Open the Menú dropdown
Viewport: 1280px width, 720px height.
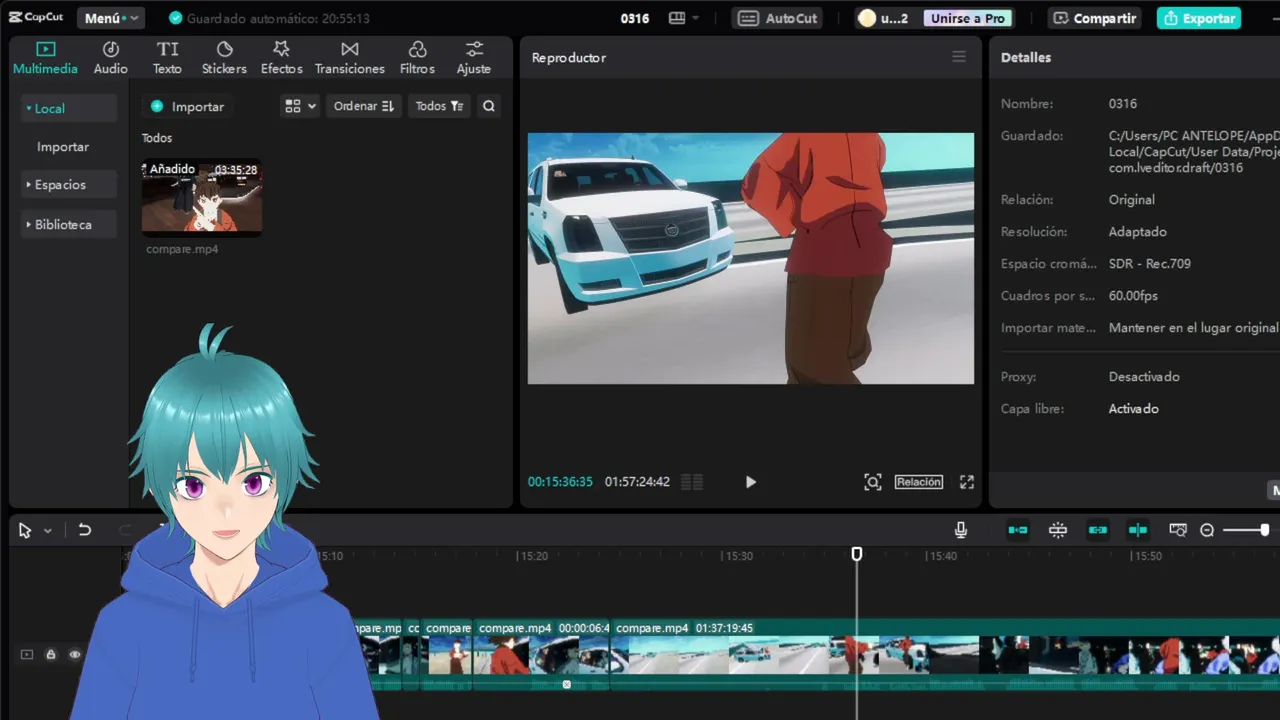(110, 18)
